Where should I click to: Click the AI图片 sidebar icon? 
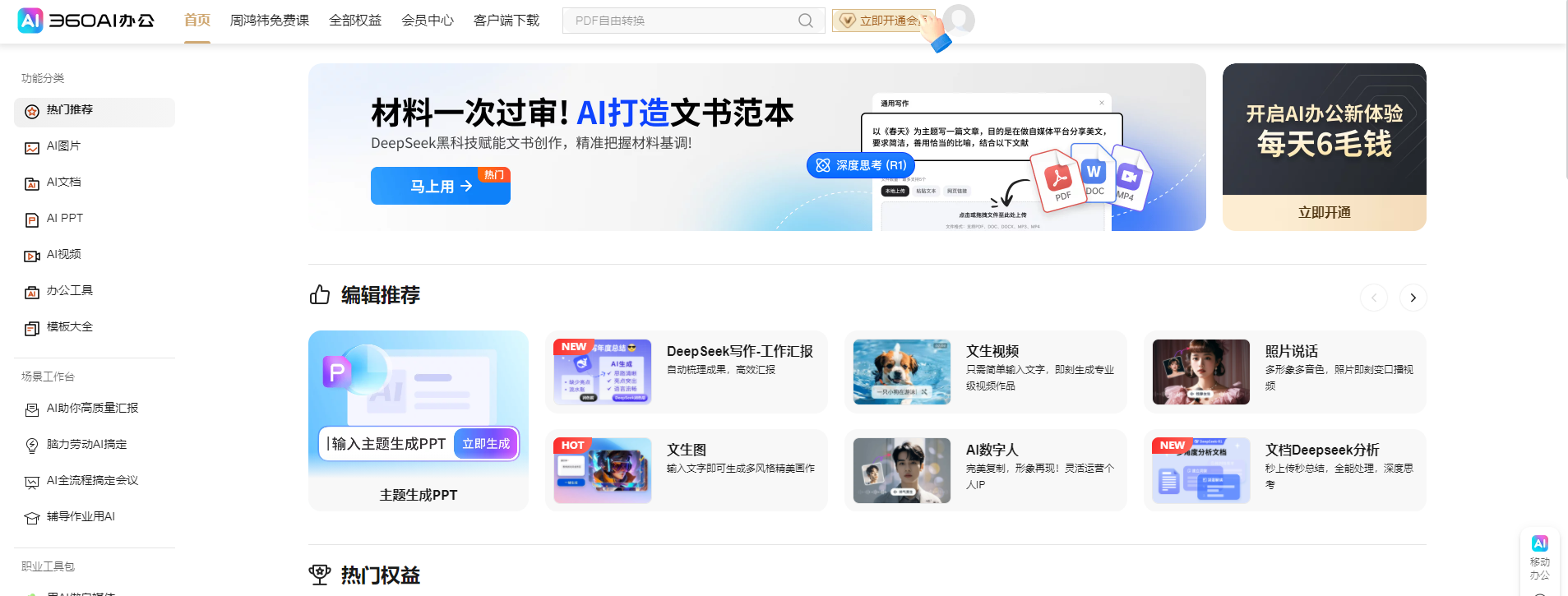32,148
